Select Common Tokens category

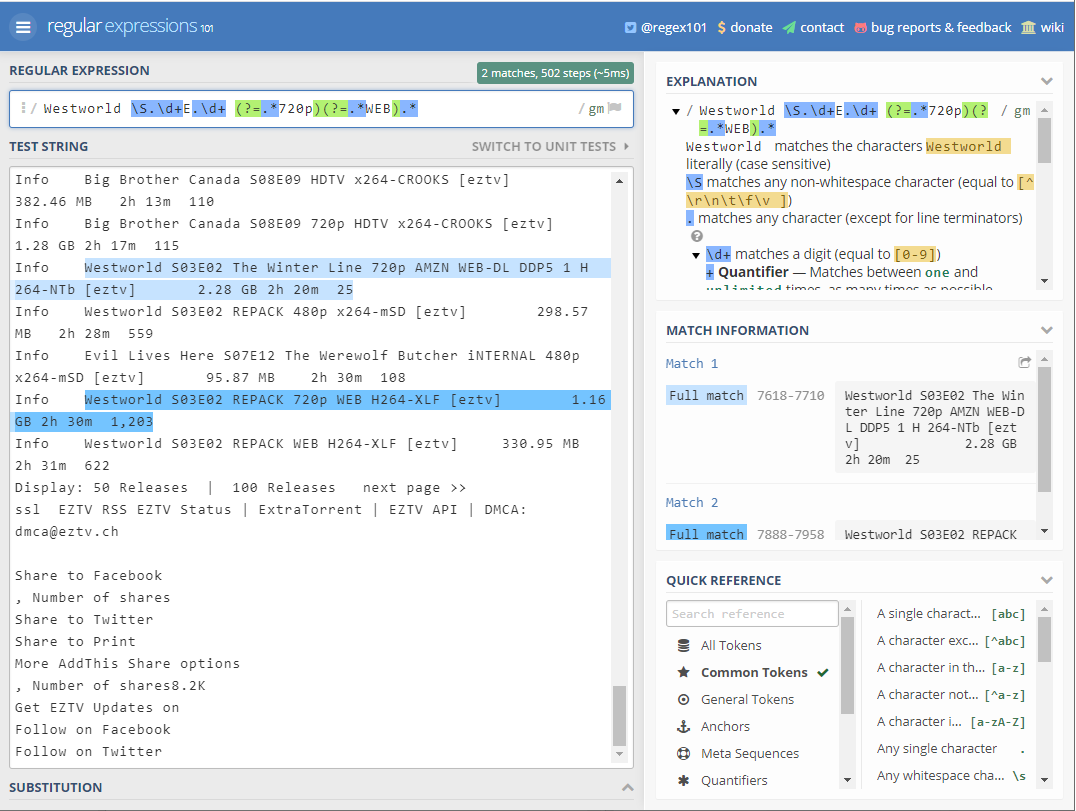click(x=754, y=672)
